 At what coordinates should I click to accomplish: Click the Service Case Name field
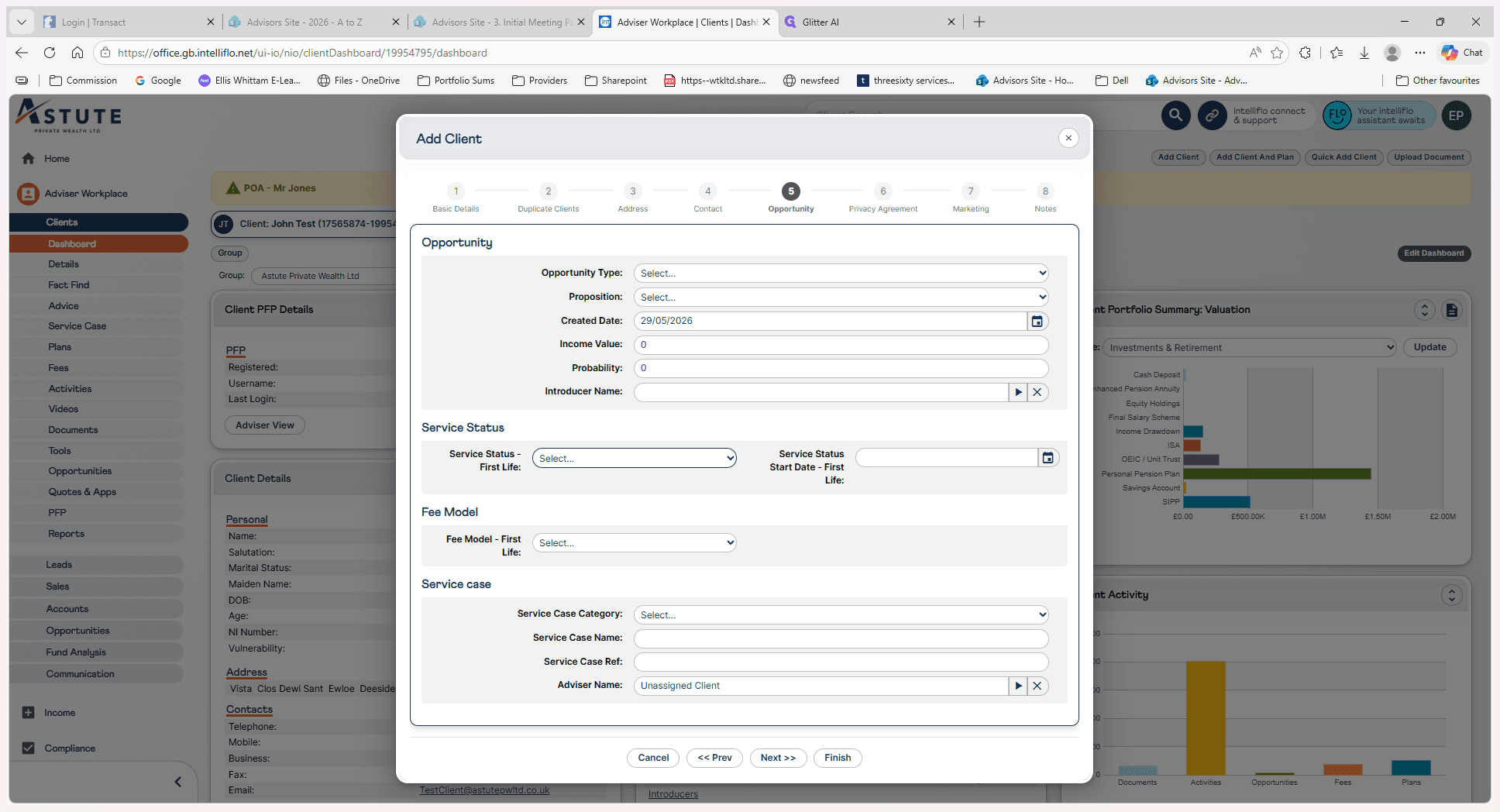(x=841, y=638)
